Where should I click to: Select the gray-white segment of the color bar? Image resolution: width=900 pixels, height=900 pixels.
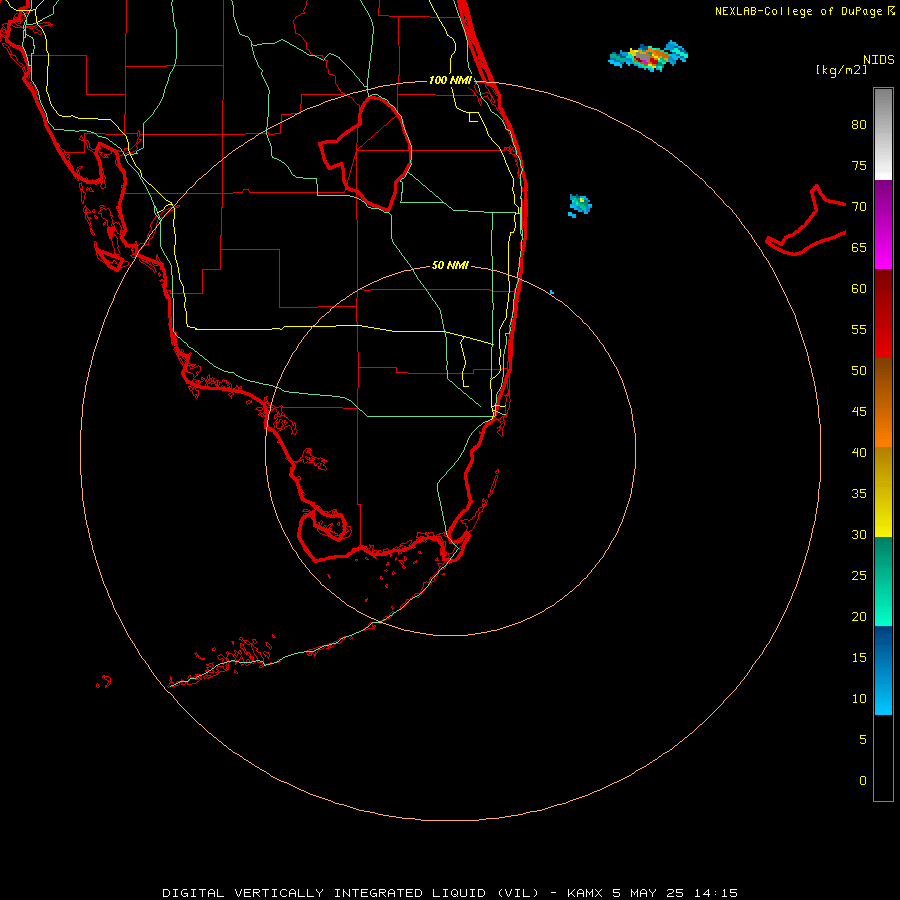coord(883,134)
